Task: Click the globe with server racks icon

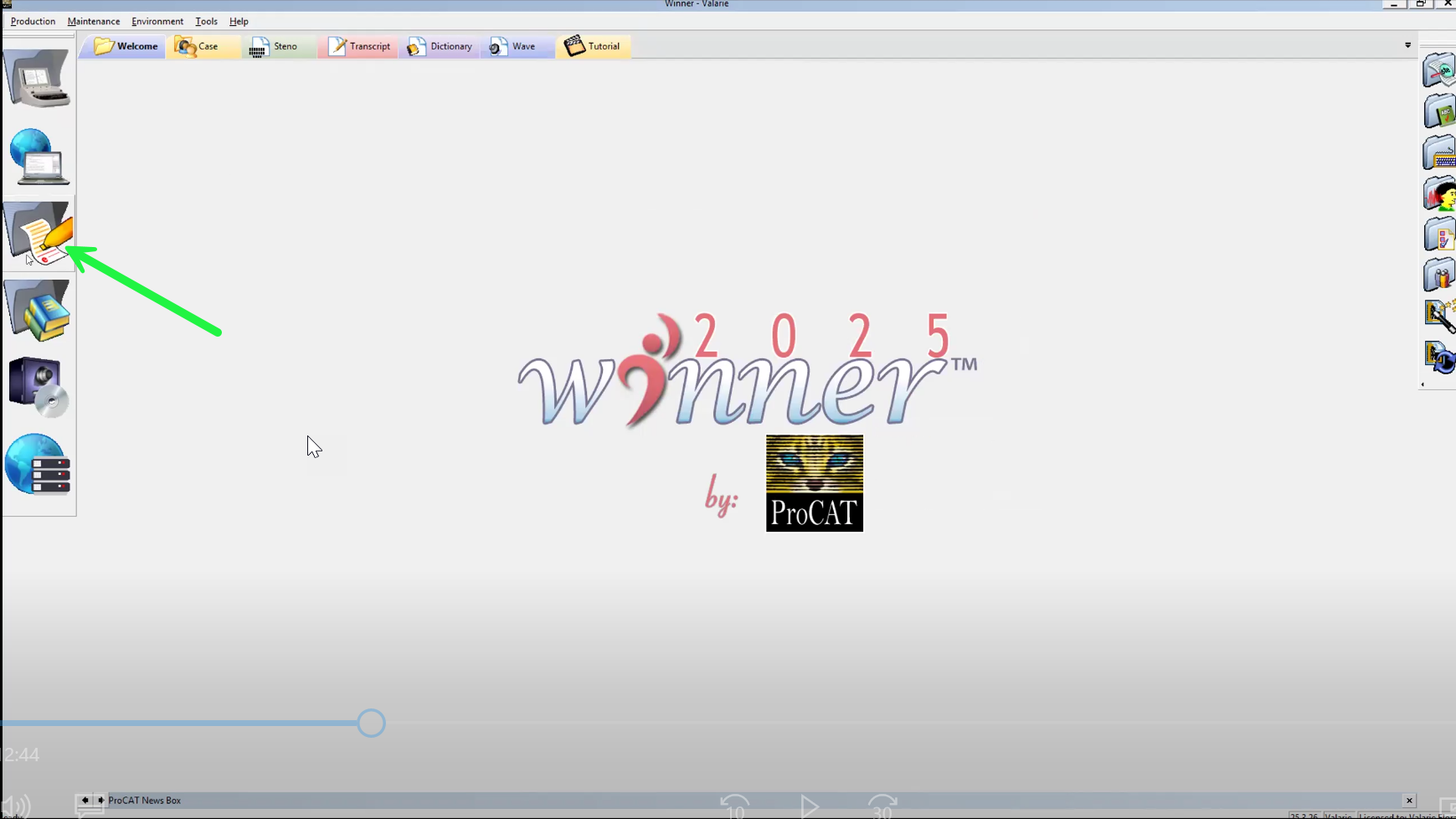Action: click(x=38, y=465)
